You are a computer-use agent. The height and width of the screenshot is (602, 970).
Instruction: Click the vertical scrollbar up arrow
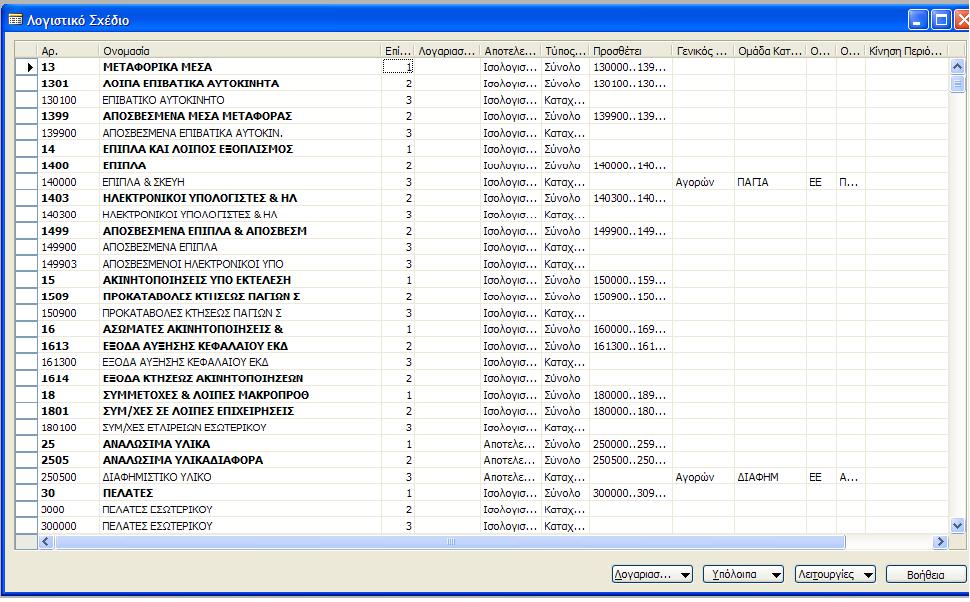[957, 66]
